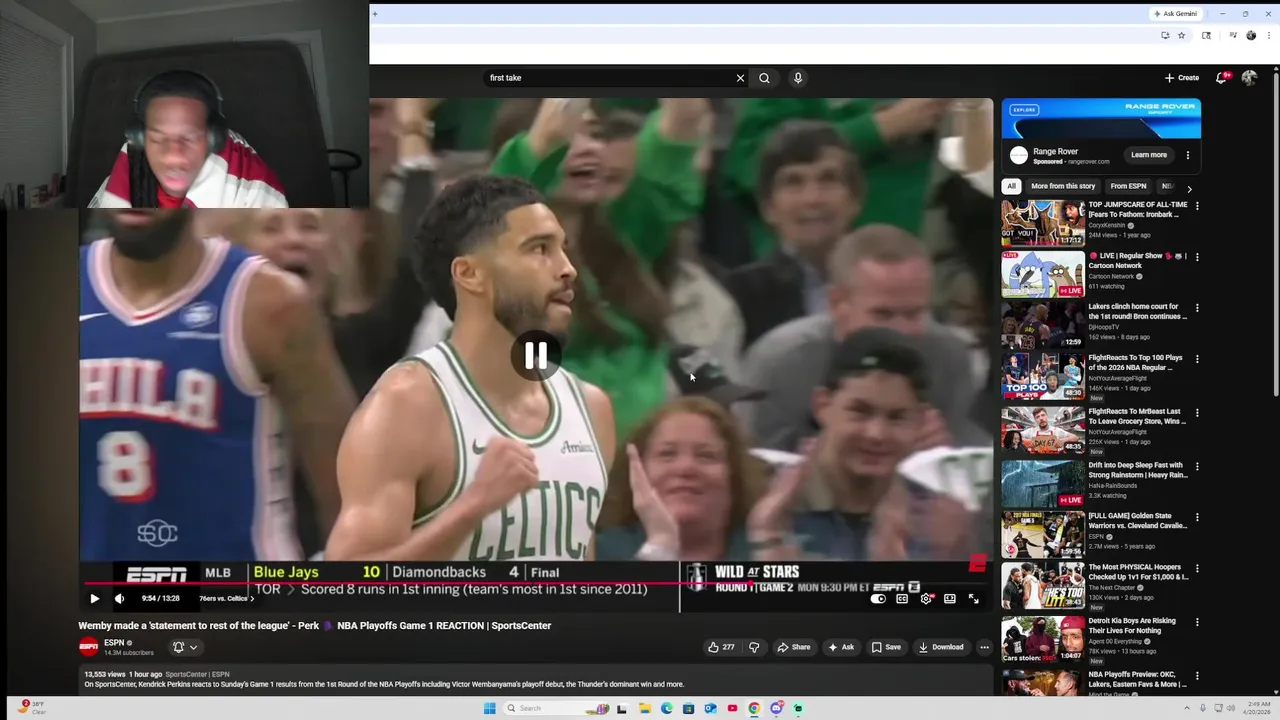Image resolution: width=1280 pixels, height=720 pixels.
Task: Open Detroit Kia Boys video thumbnail
Action: pyautogui.click(x=1043, y=639)
